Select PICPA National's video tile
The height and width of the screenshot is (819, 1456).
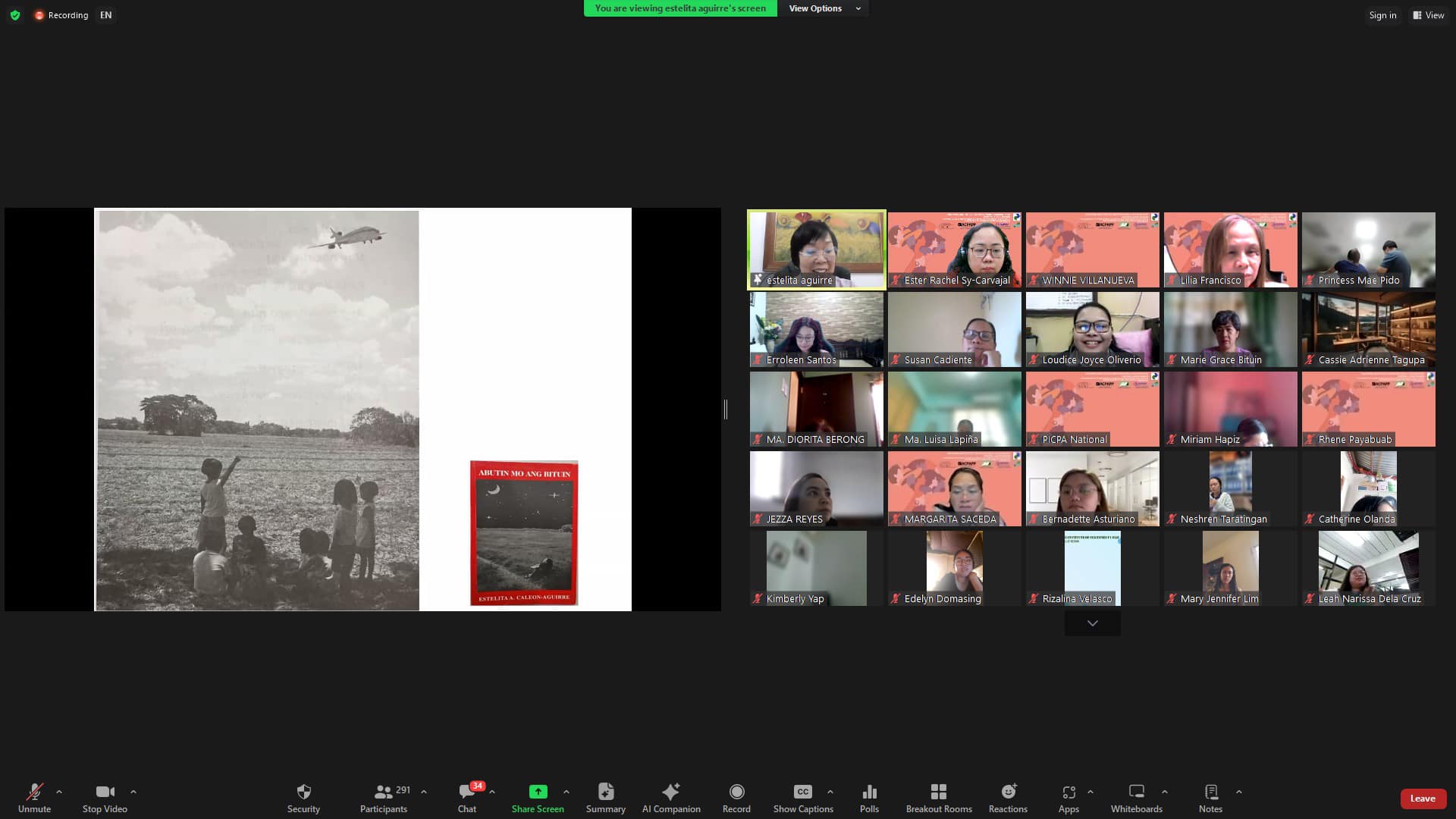pos(1092,409)
